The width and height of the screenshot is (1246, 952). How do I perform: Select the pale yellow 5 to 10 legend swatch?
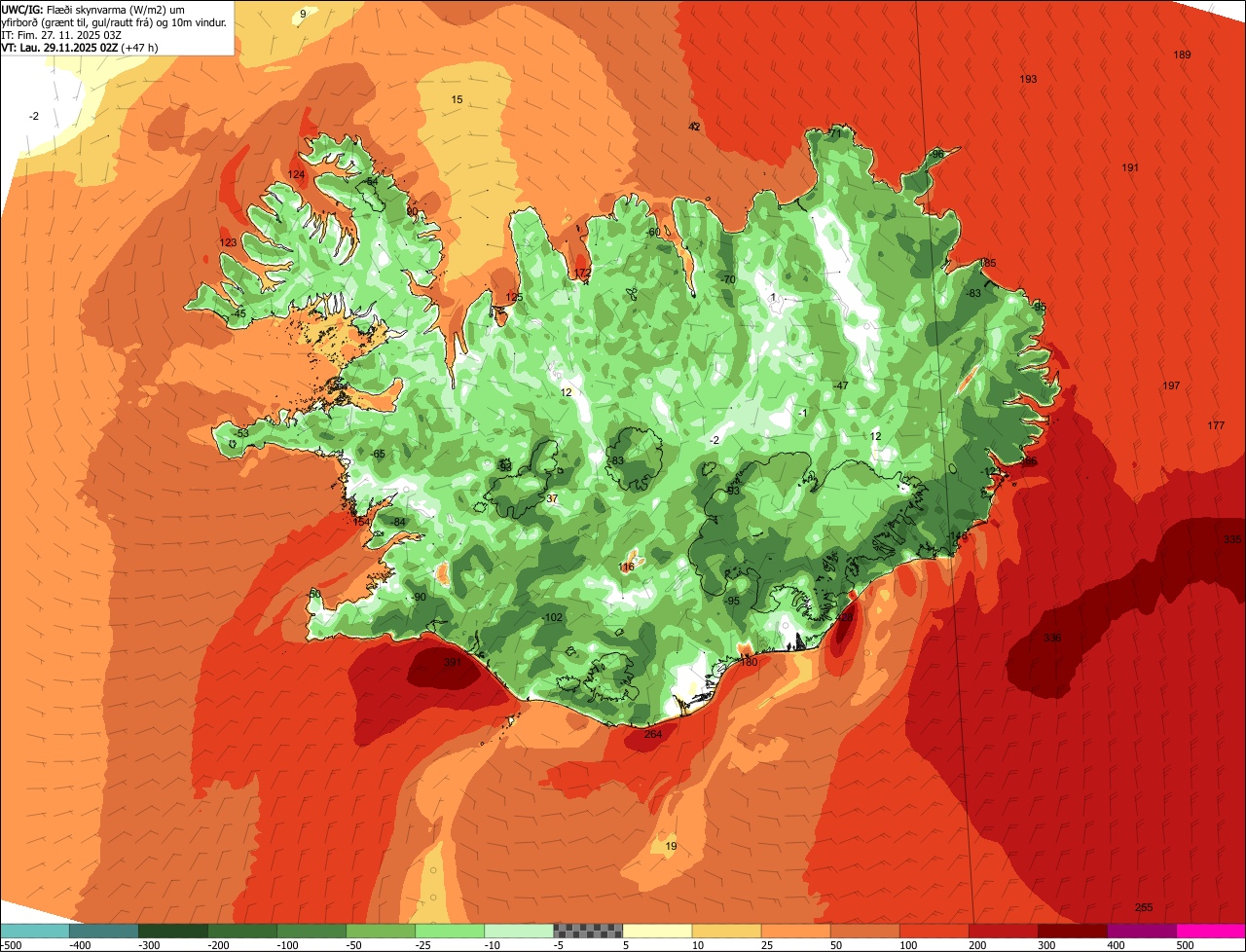coord(657,931)
